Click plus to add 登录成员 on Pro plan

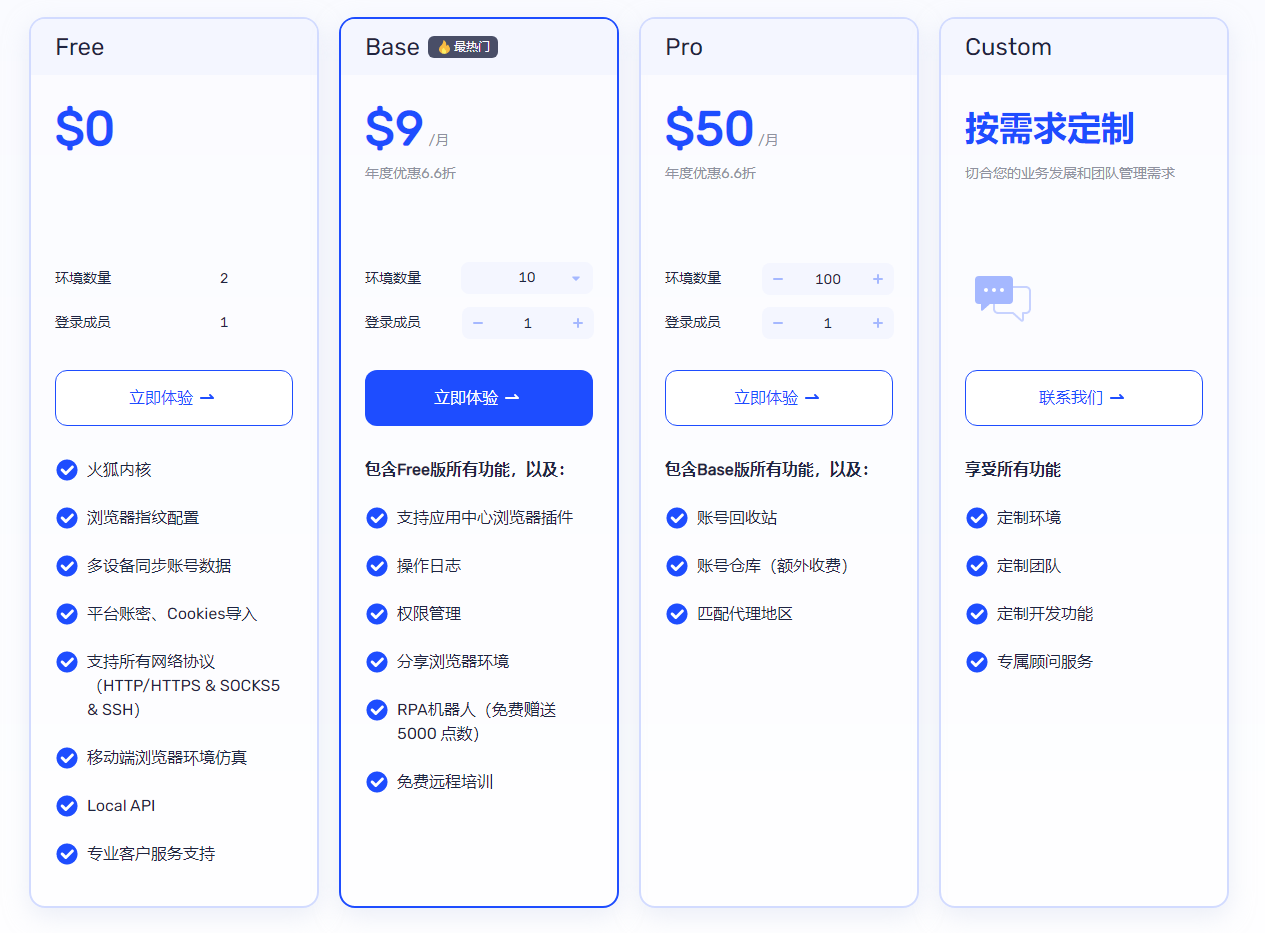tap(878, 322)
